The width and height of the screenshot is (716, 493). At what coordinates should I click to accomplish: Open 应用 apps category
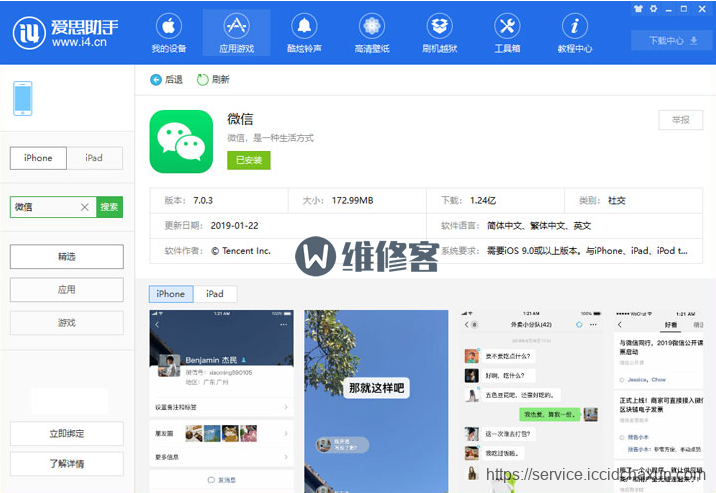point(67,289)
